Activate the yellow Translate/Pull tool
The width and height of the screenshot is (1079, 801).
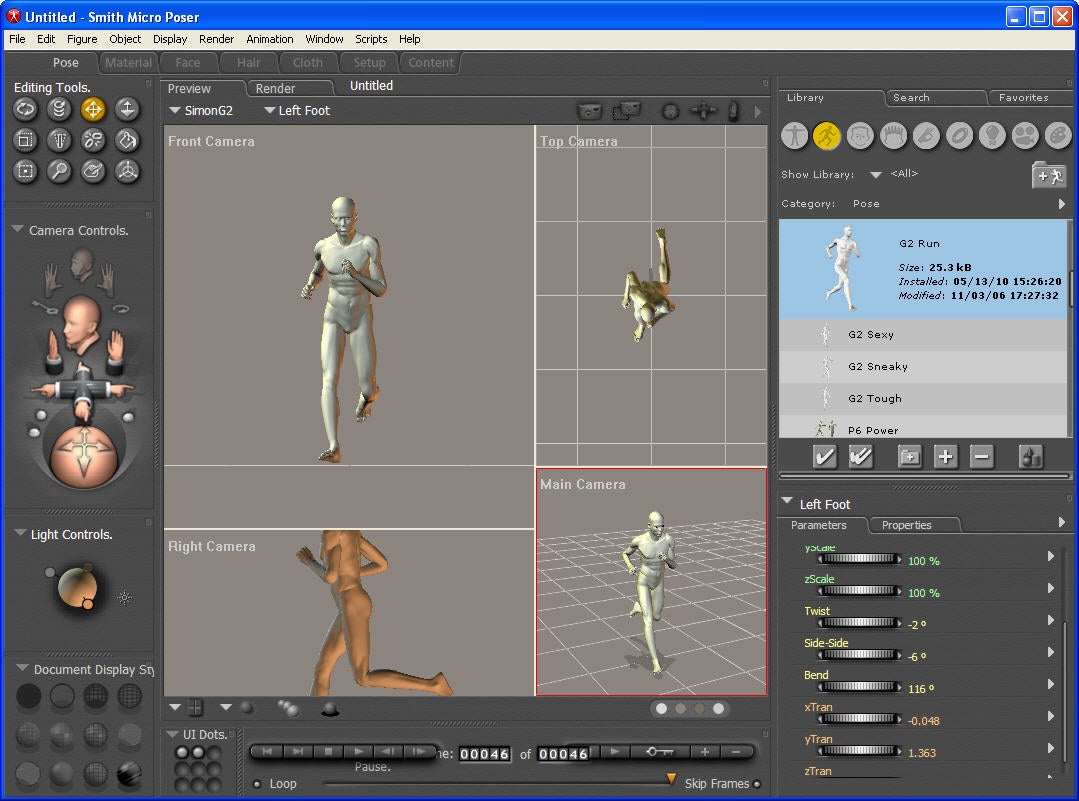pos(93,109)
